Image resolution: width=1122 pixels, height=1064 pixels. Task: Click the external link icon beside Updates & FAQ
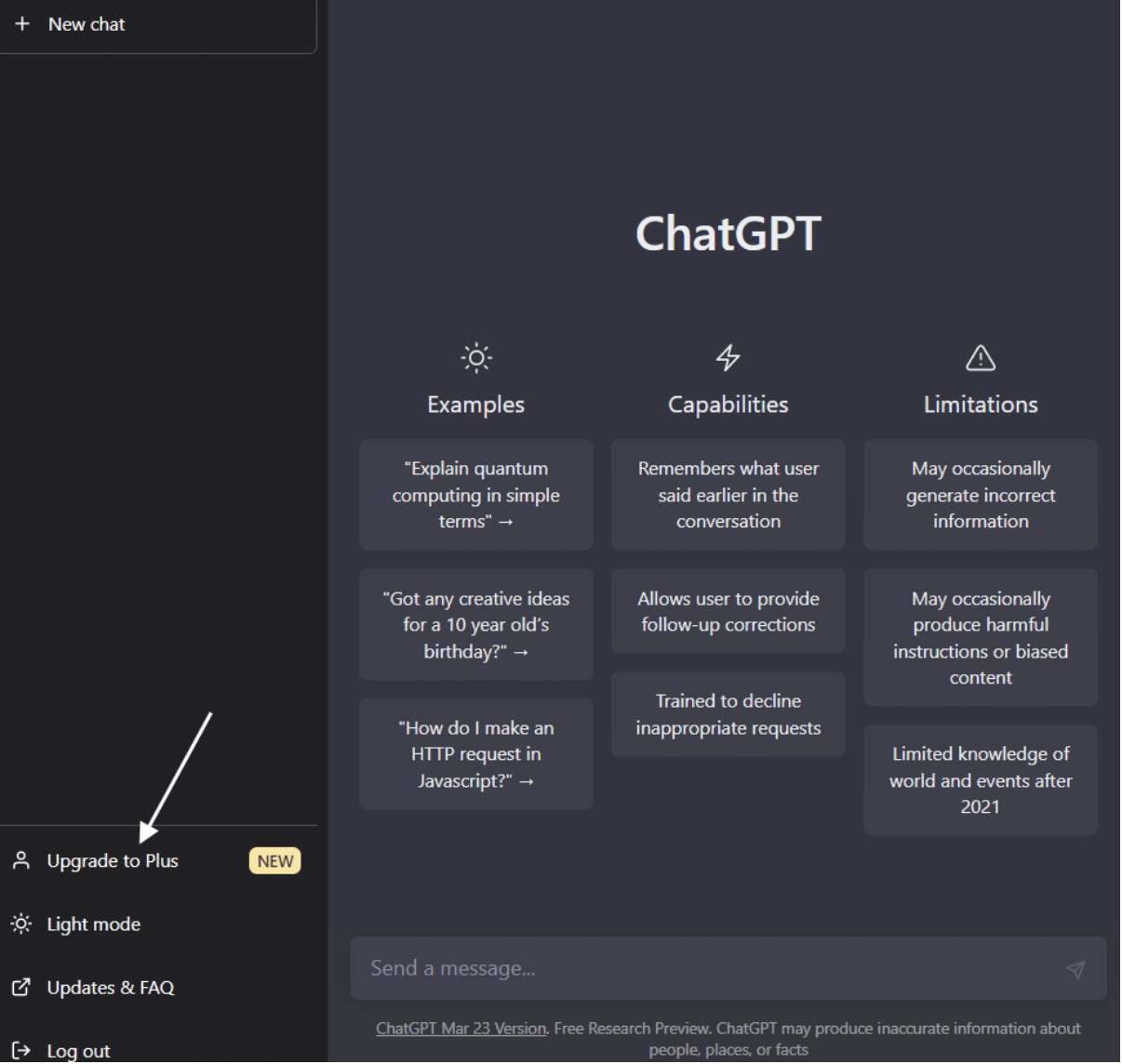point(20,987)
